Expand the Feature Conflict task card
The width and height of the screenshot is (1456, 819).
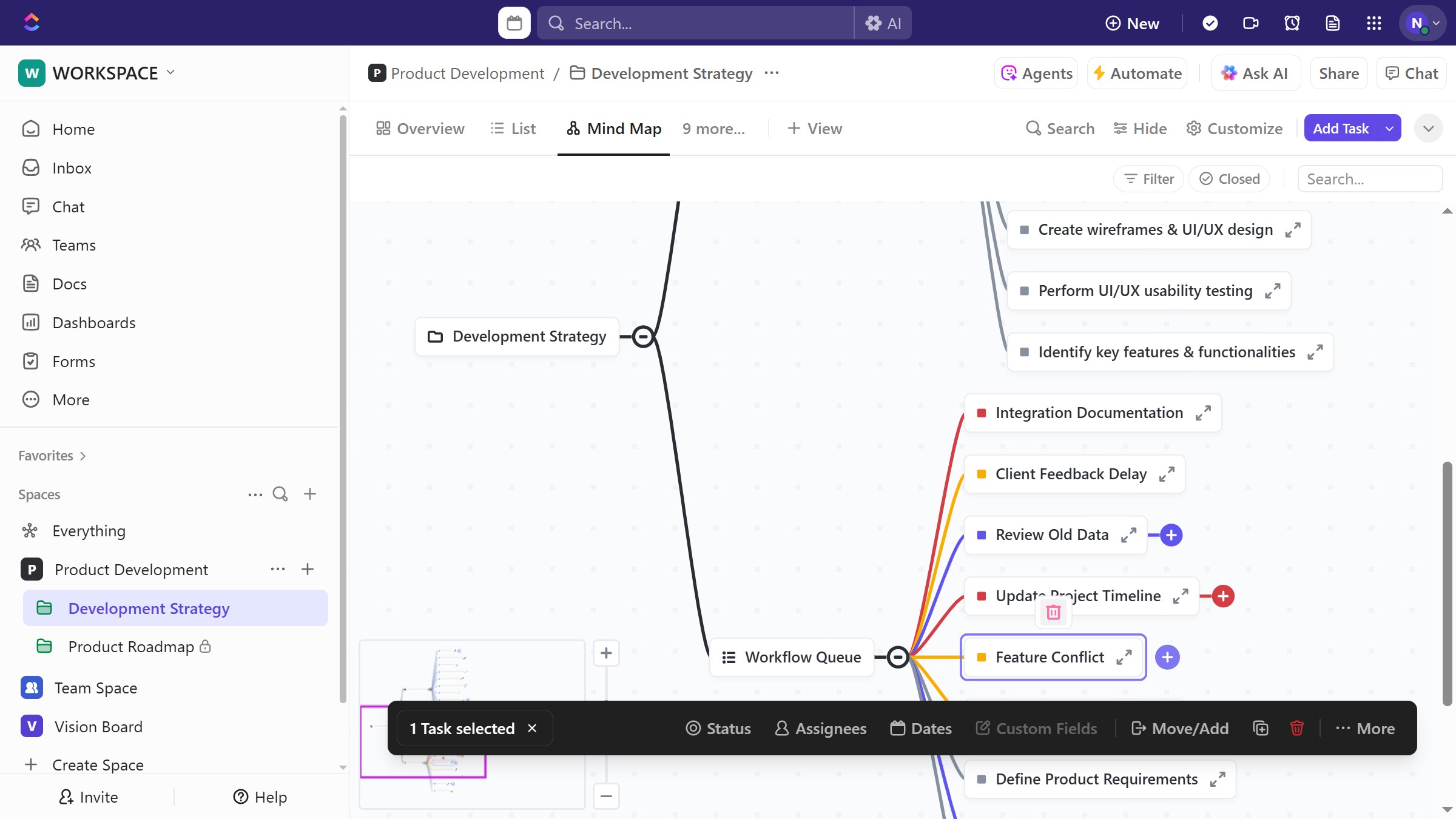point(1124,657)
